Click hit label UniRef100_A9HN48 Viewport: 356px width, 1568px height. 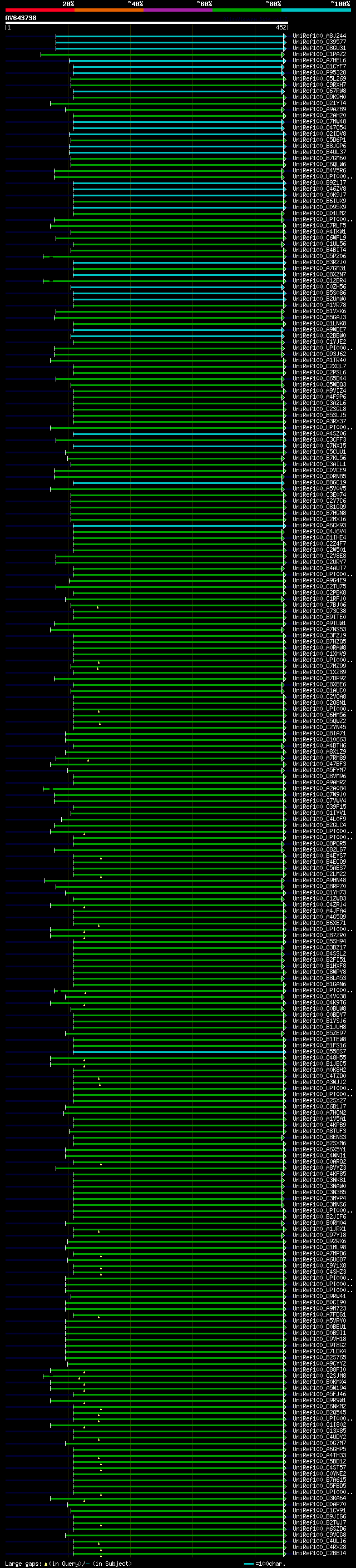pyautogui.click(x=319, y=880)
